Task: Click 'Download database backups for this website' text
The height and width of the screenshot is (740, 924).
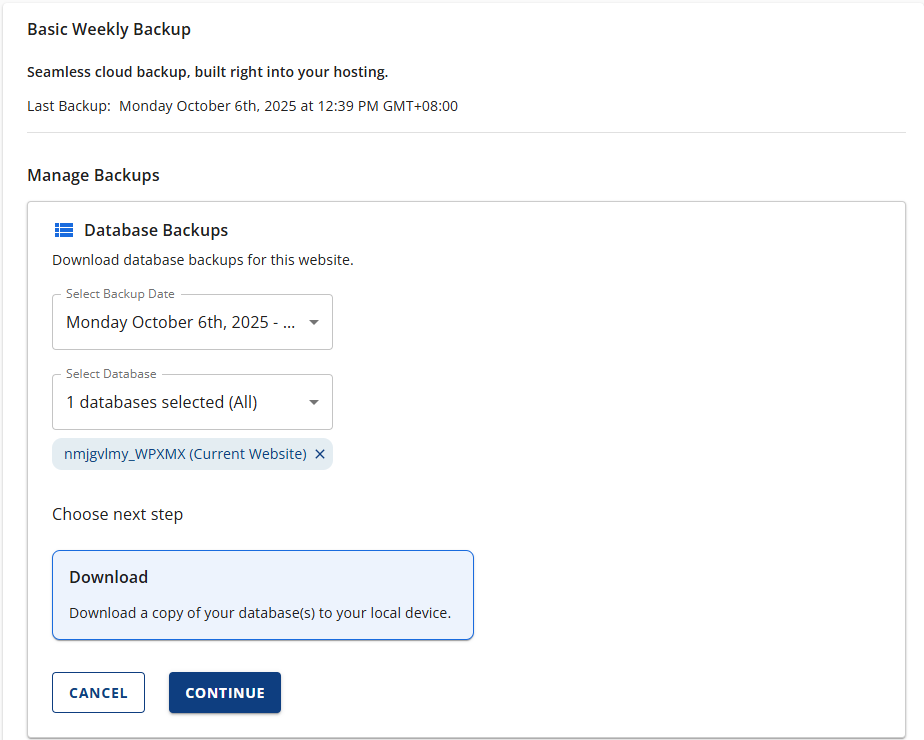Action: [x=203, y=260]
